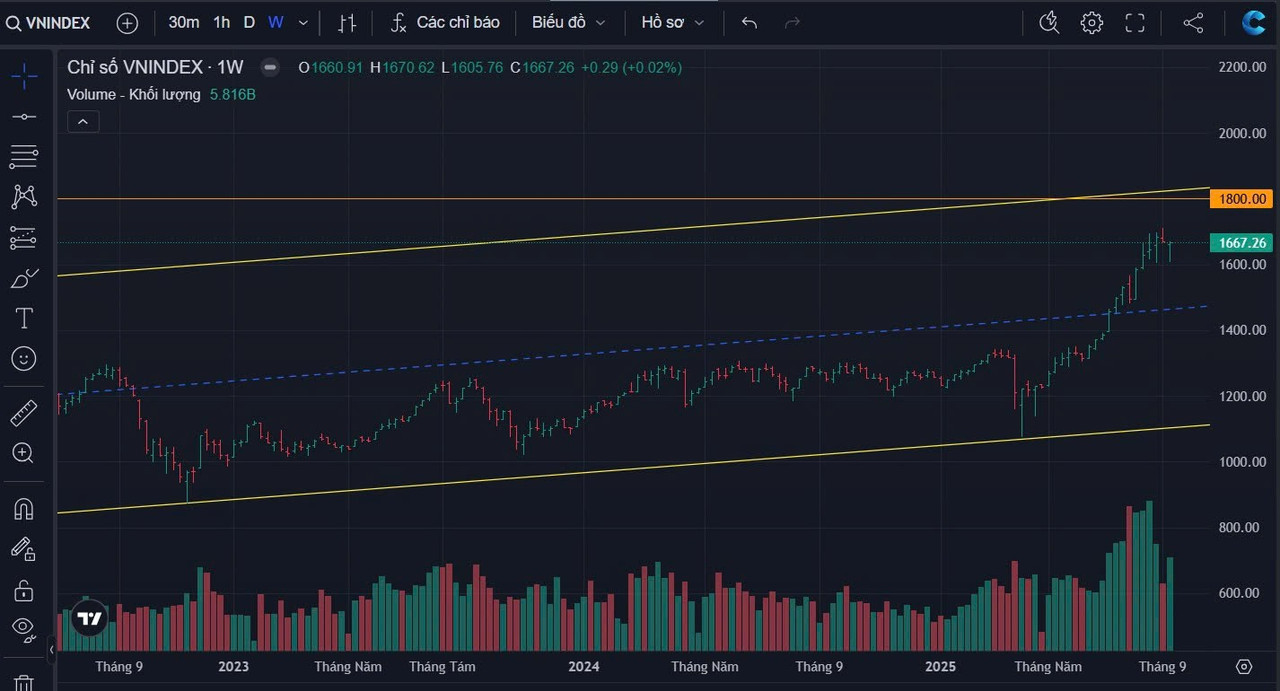Click the minus icon beside 1W title
The height and width of the screenshot is (691, 1280).
[x=270, y=67]
